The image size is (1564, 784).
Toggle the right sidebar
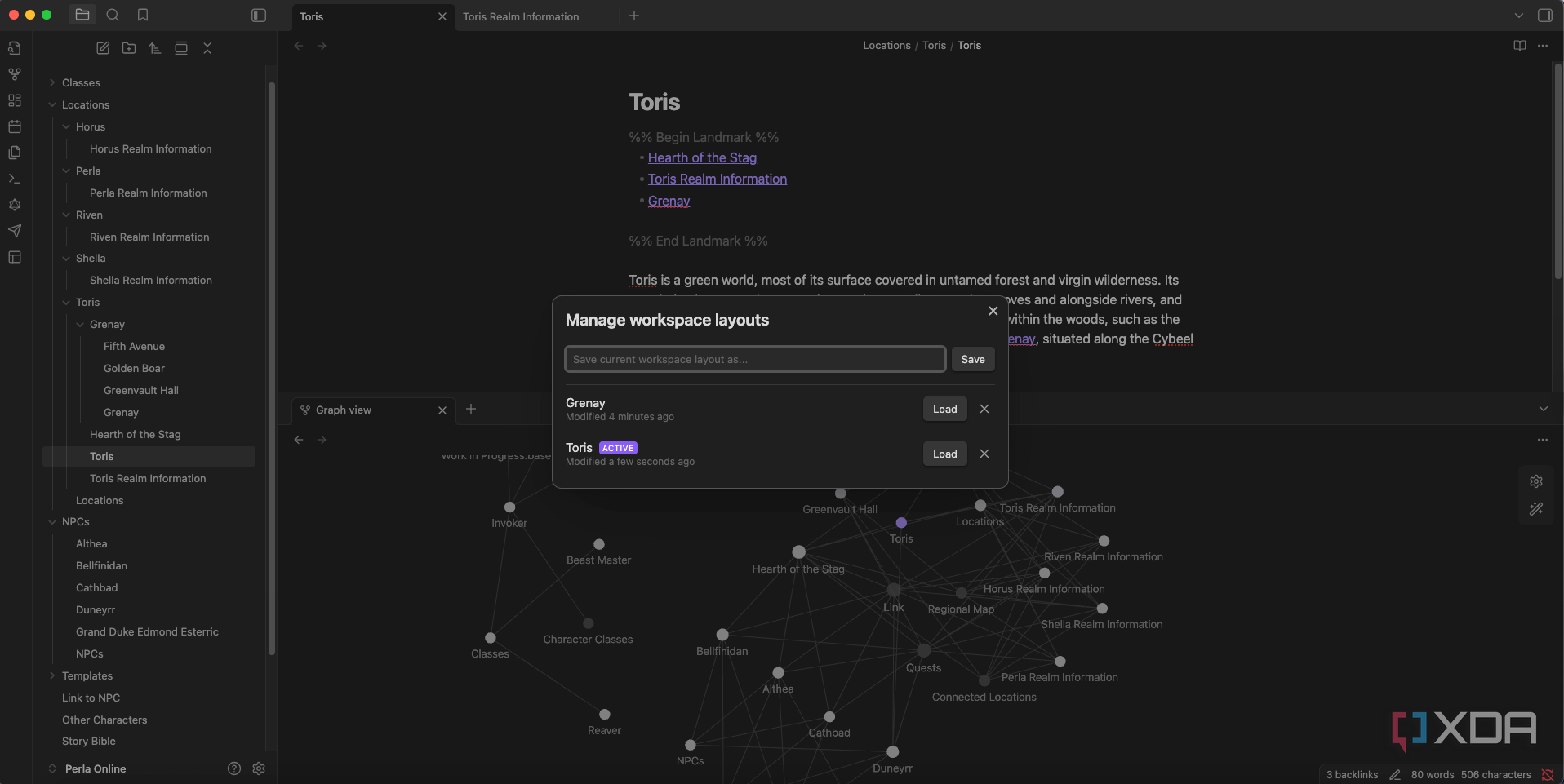tap(1545, 16)
